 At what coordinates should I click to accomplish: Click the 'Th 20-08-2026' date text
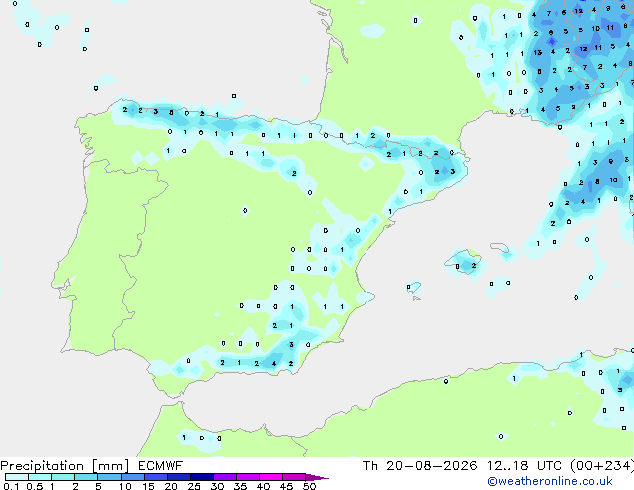click(420, 466)
